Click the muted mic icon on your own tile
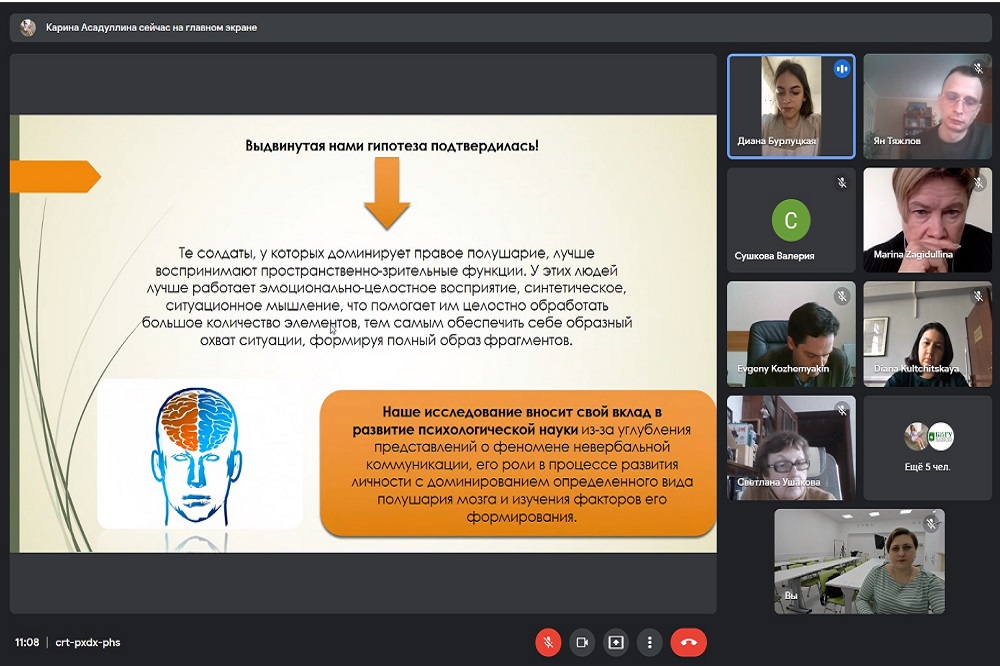 tap(930, 523)
